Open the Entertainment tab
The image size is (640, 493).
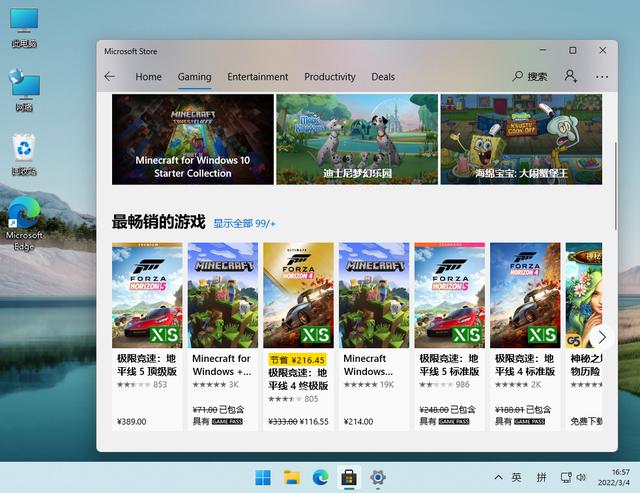click(x=258, y=77)
